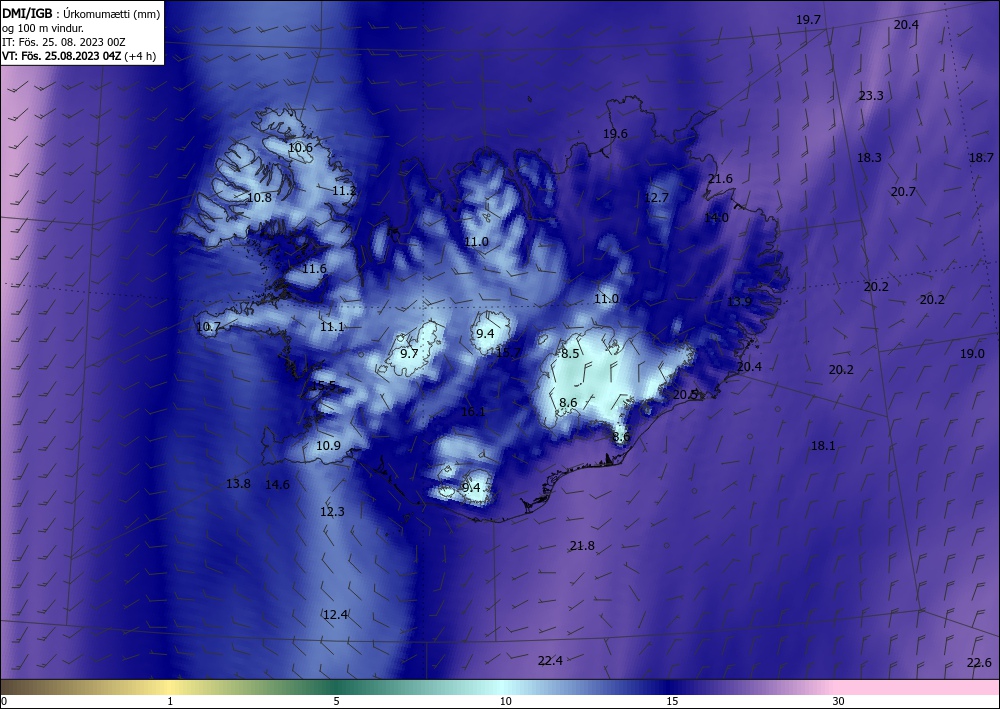Click the DMI/IGB Úrkomumætti (mm) title line

[x=81, y=14]
